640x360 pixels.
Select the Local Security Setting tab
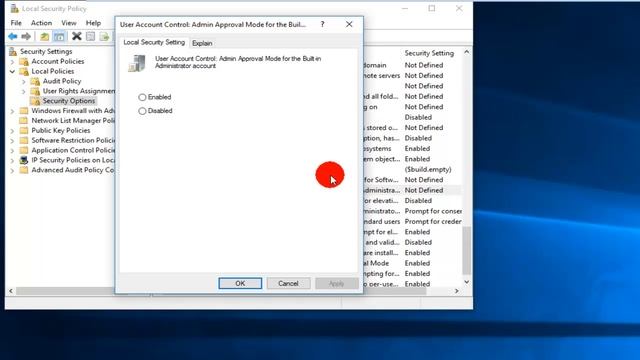click(x=154, y=42)
